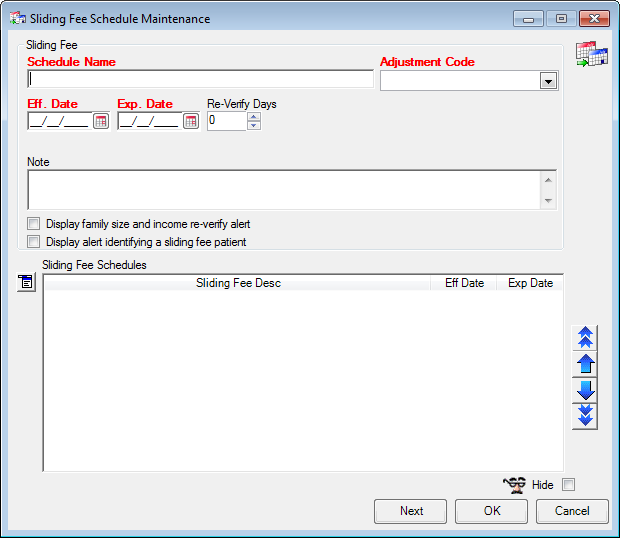Click the list icon beside Sliding Fee Schedules
Image resolution: width=620 pixels, height=538 pixels.
coord(26,282)
